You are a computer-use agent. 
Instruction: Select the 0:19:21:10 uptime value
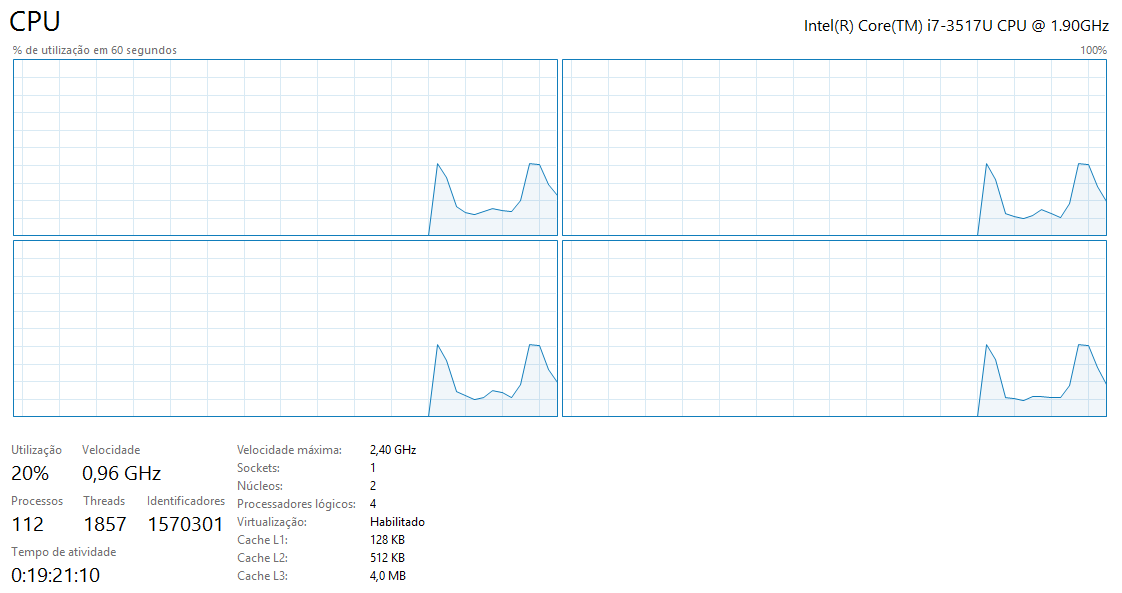point(55,575)
